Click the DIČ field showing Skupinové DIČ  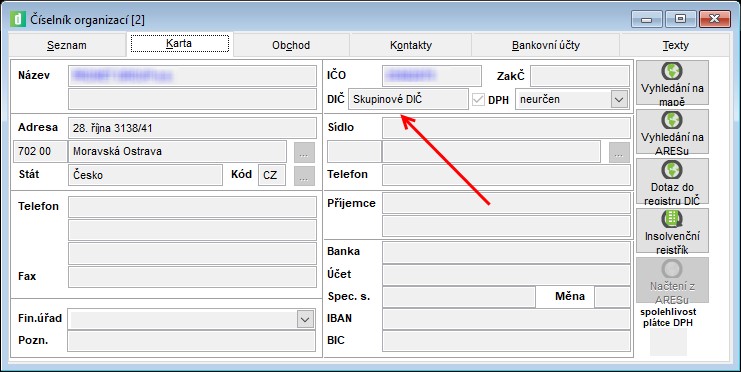[x=409, y=99]
